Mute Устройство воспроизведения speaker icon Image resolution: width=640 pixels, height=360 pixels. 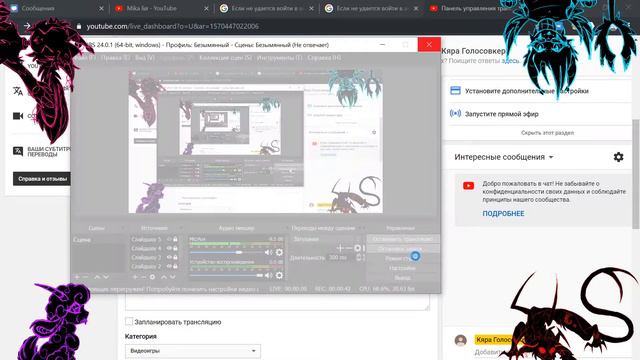click(268, 276)
